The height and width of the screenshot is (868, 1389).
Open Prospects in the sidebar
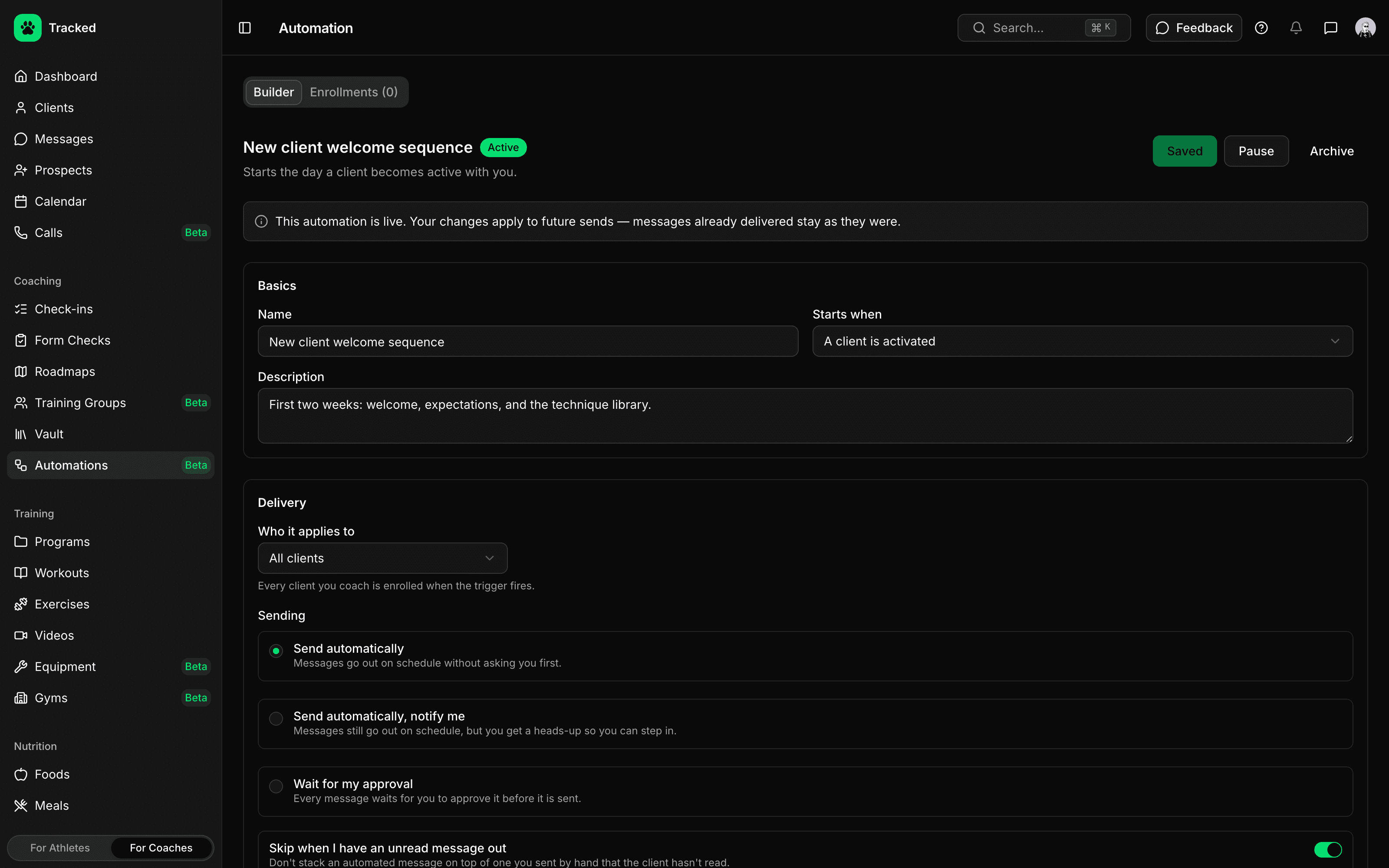click(110, 171)
